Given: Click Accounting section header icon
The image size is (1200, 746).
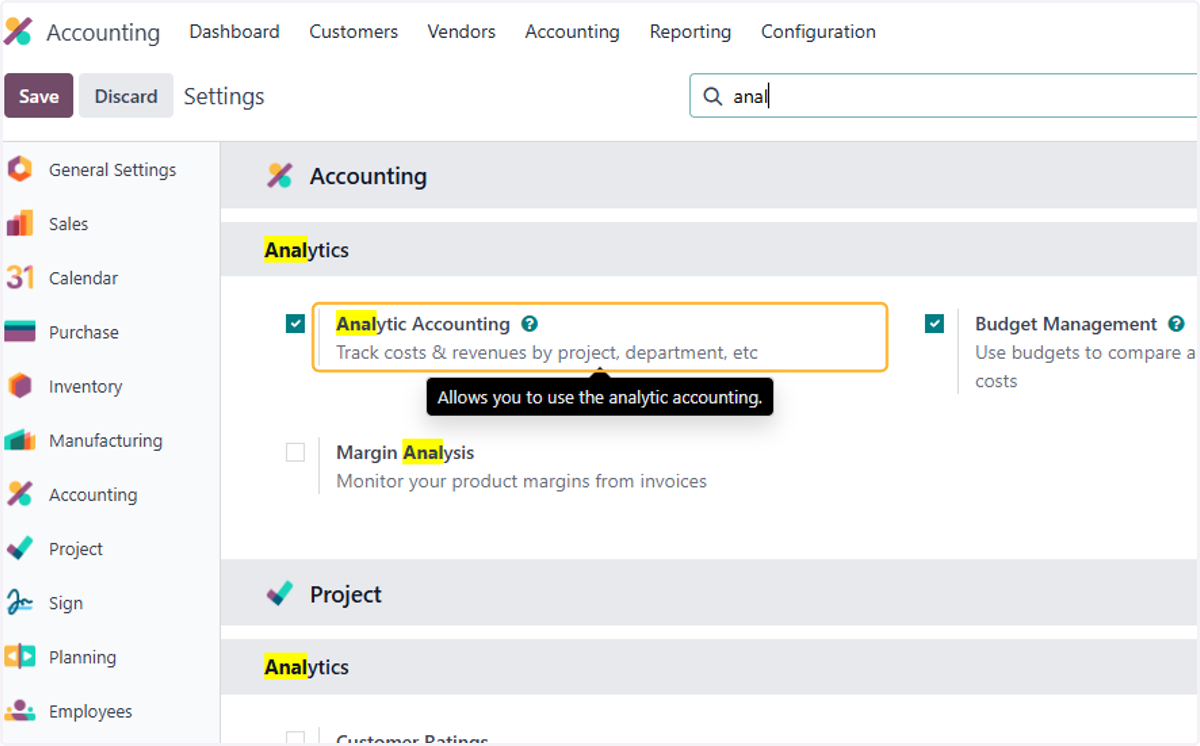Looking at the screenshot, I should [279, 176].
